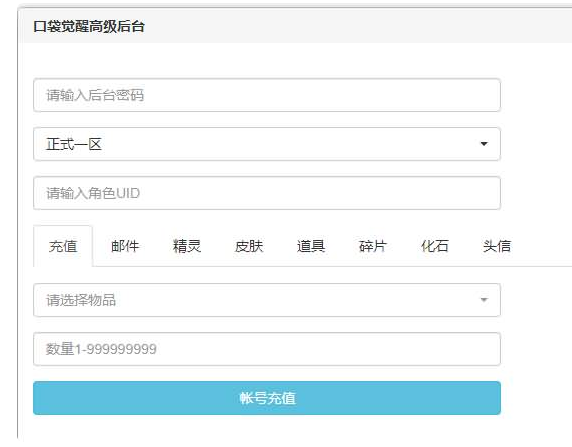
Task: Open the 精灵 tab
Action: click(187, 246)
